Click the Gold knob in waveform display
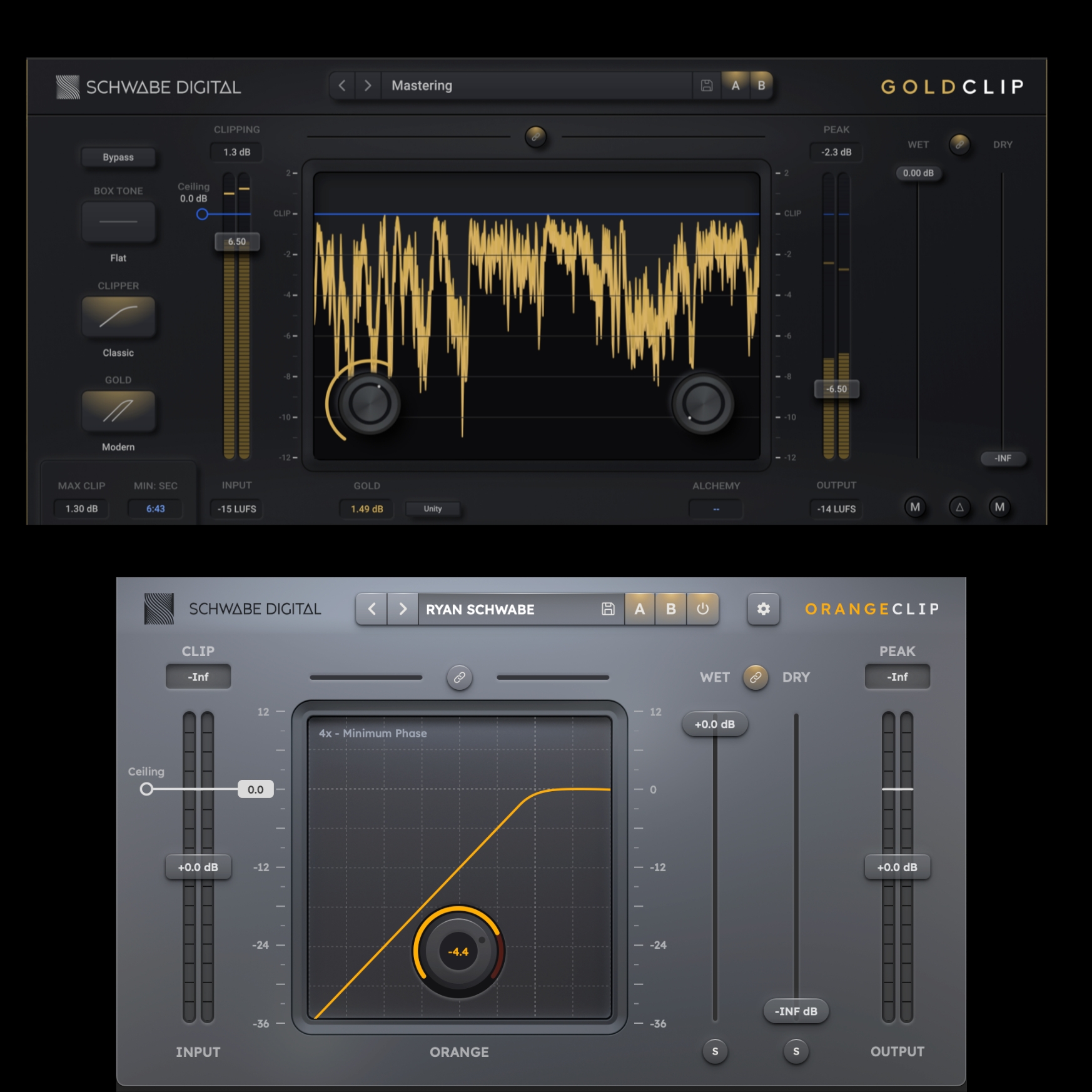 [x=370, y=403]
